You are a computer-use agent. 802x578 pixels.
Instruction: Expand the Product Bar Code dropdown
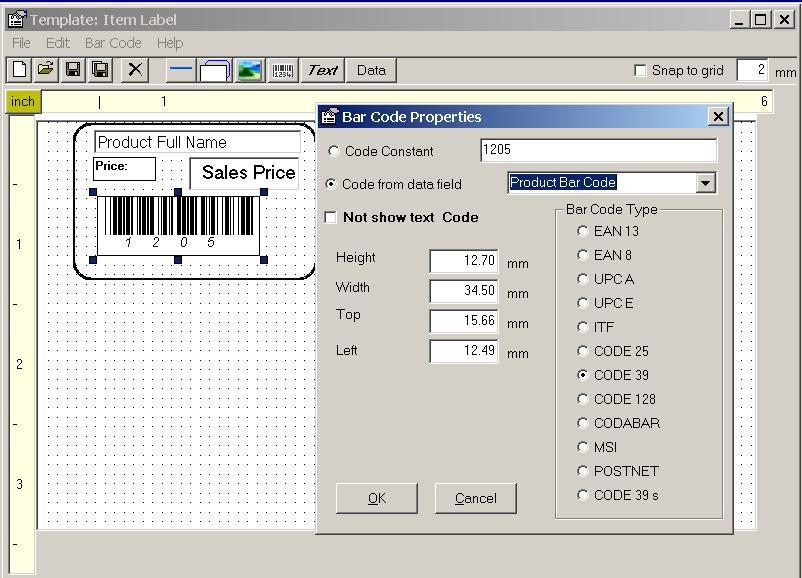click(x=706, y=183)
